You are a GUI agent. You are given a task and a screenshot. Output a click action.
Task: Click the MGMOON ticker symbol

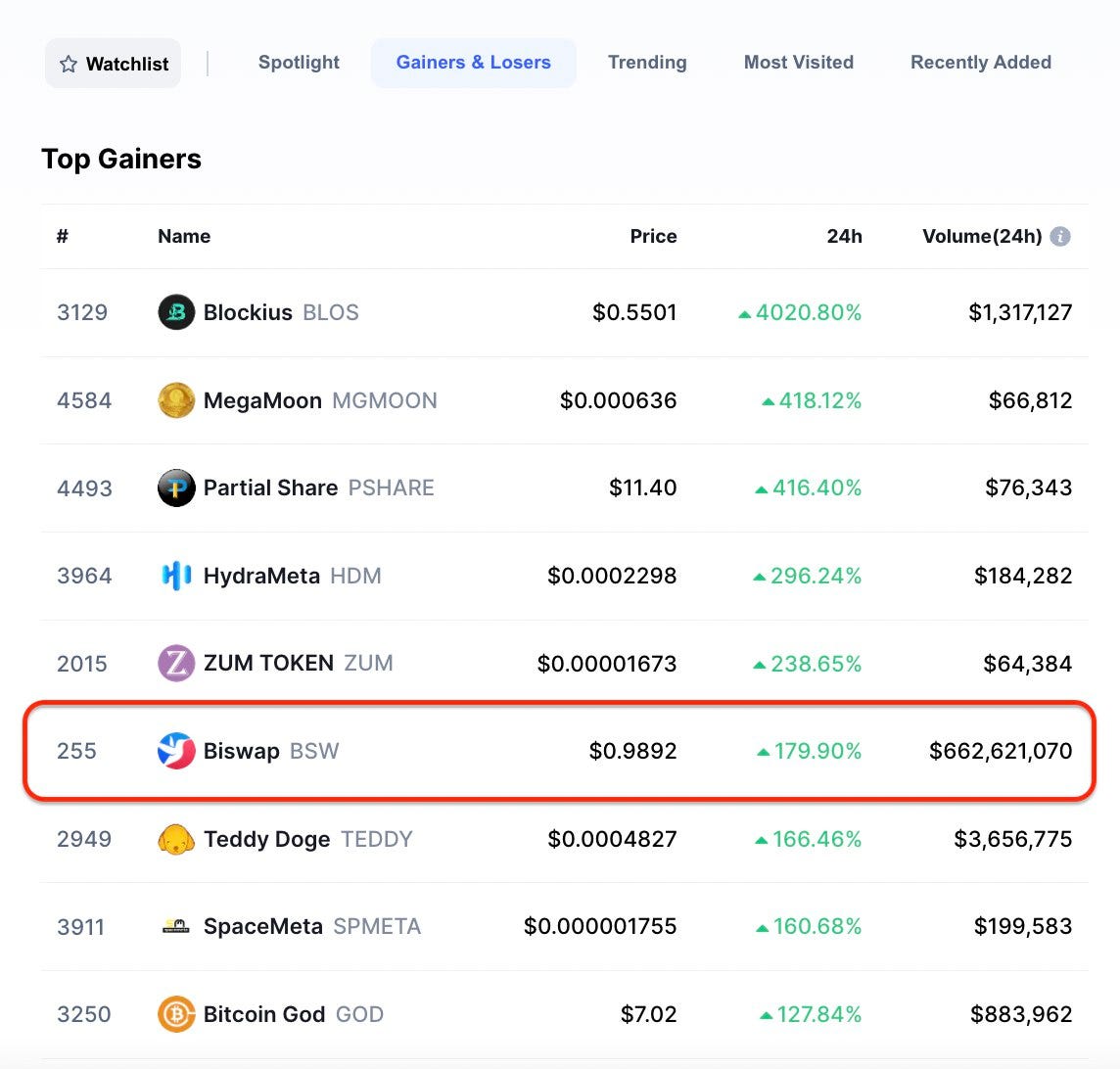[x=385, y=399]
